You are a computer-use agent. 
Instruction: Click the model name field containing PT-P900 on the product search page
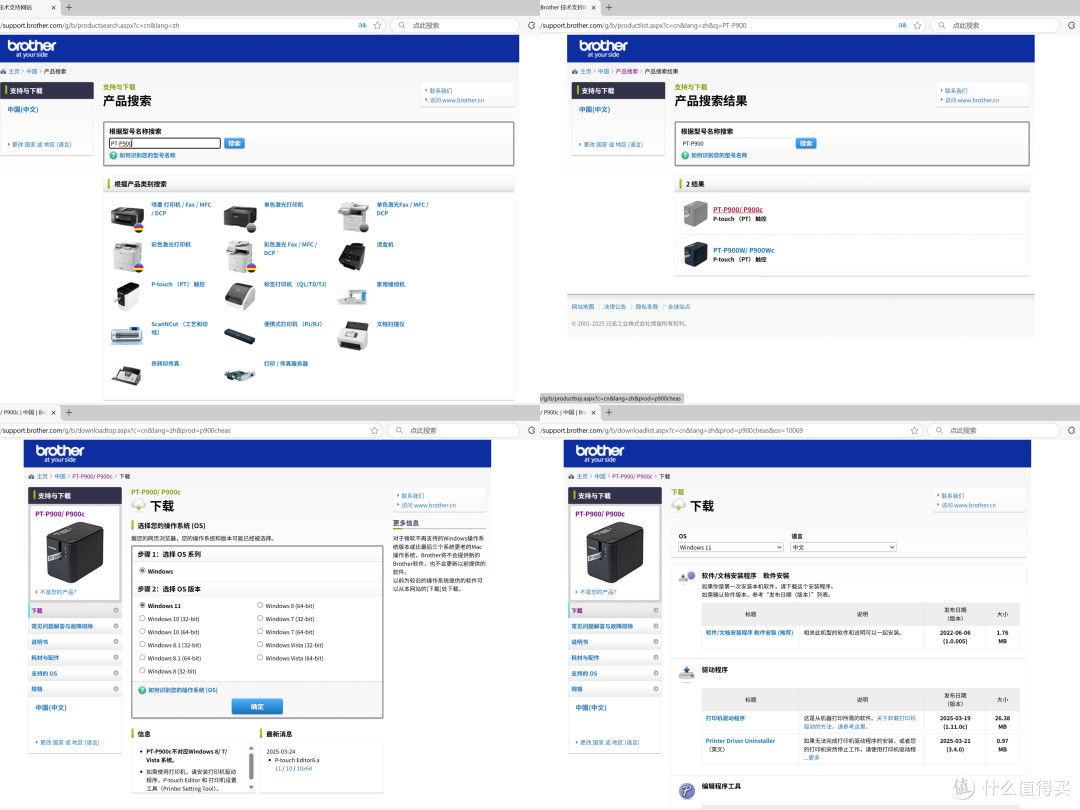point(165,143)
